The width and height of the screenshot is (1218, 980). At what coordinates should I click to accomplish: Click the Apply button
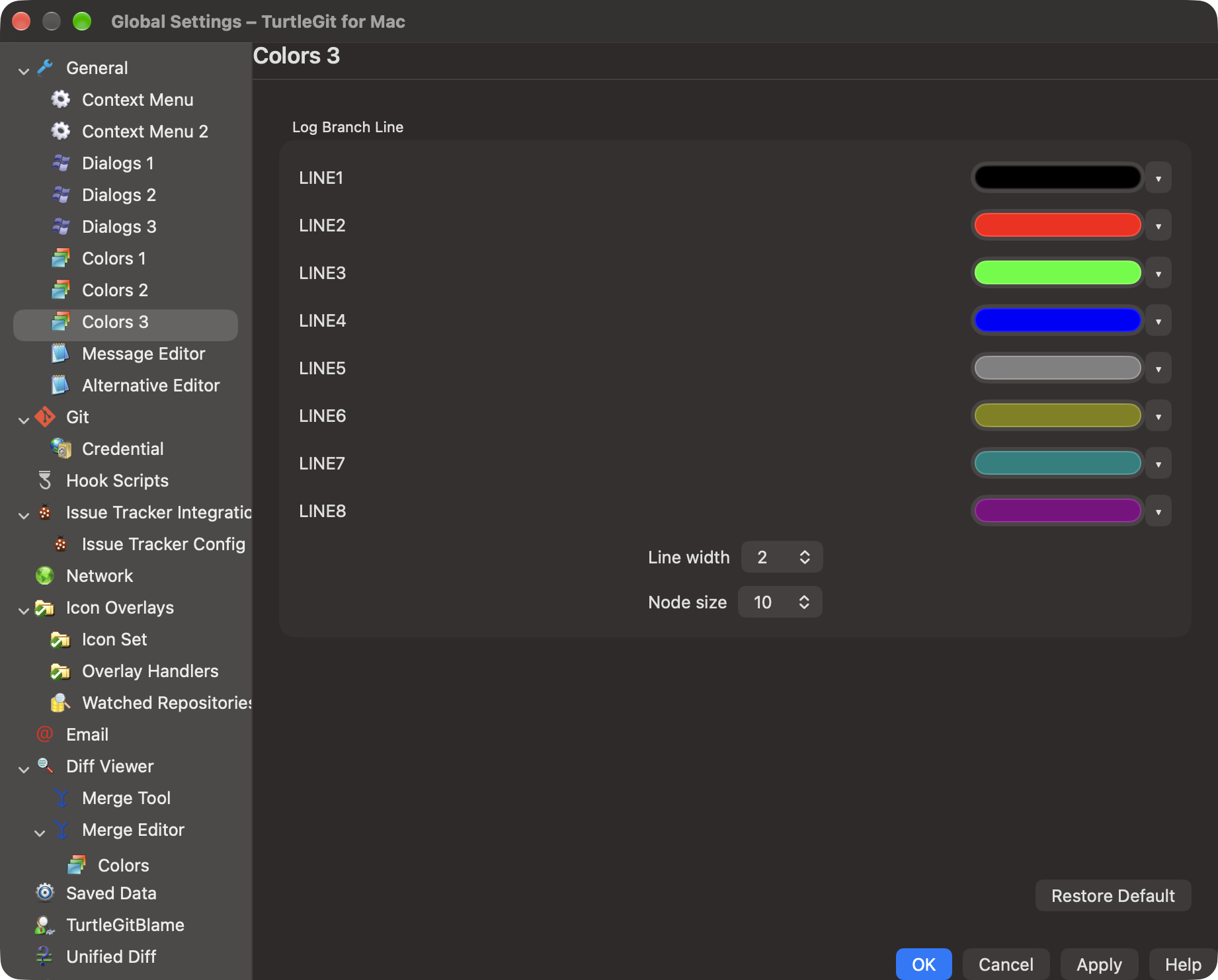point(1099,964)
